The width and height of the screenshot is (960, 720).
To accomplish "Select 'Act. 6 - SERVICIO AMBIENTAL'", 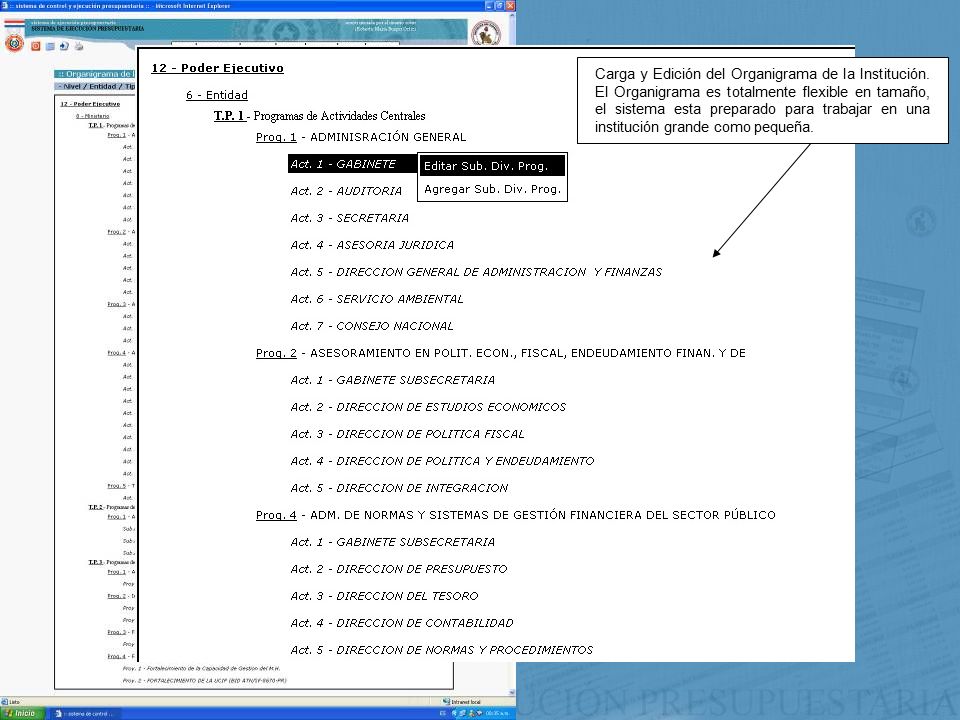I will (x=377, y=299).
